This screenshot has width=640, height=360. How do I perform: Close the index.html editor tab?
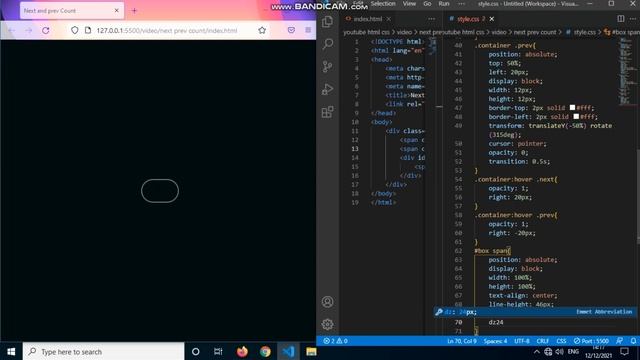pyautogui.click(x=389, y=19)
